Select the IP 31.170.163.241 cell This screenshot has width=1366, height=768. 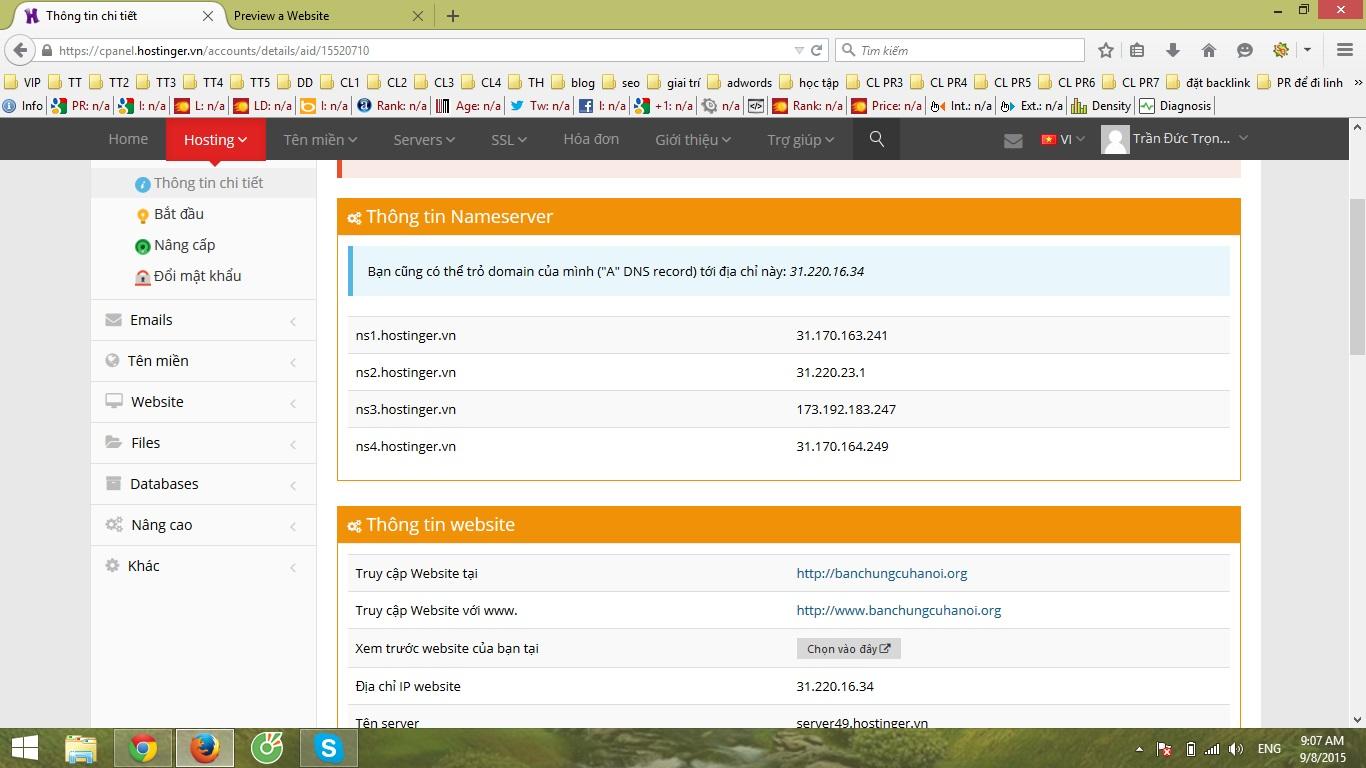point(842,335)
